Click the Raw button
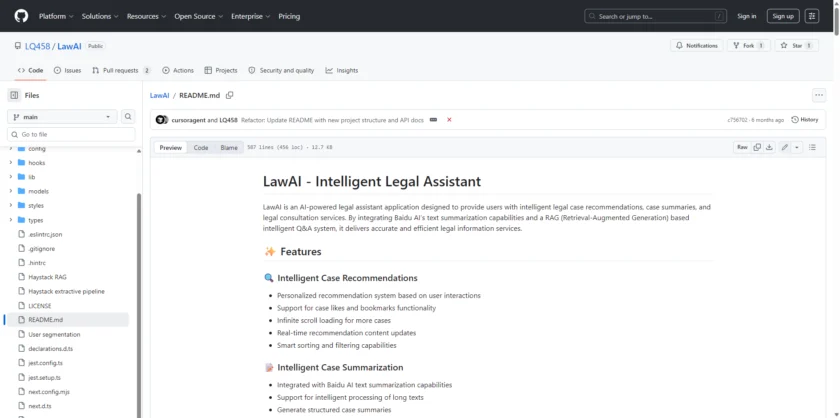Image resolution: width=840 pixels, height=418 pixels. pos(742,147)
